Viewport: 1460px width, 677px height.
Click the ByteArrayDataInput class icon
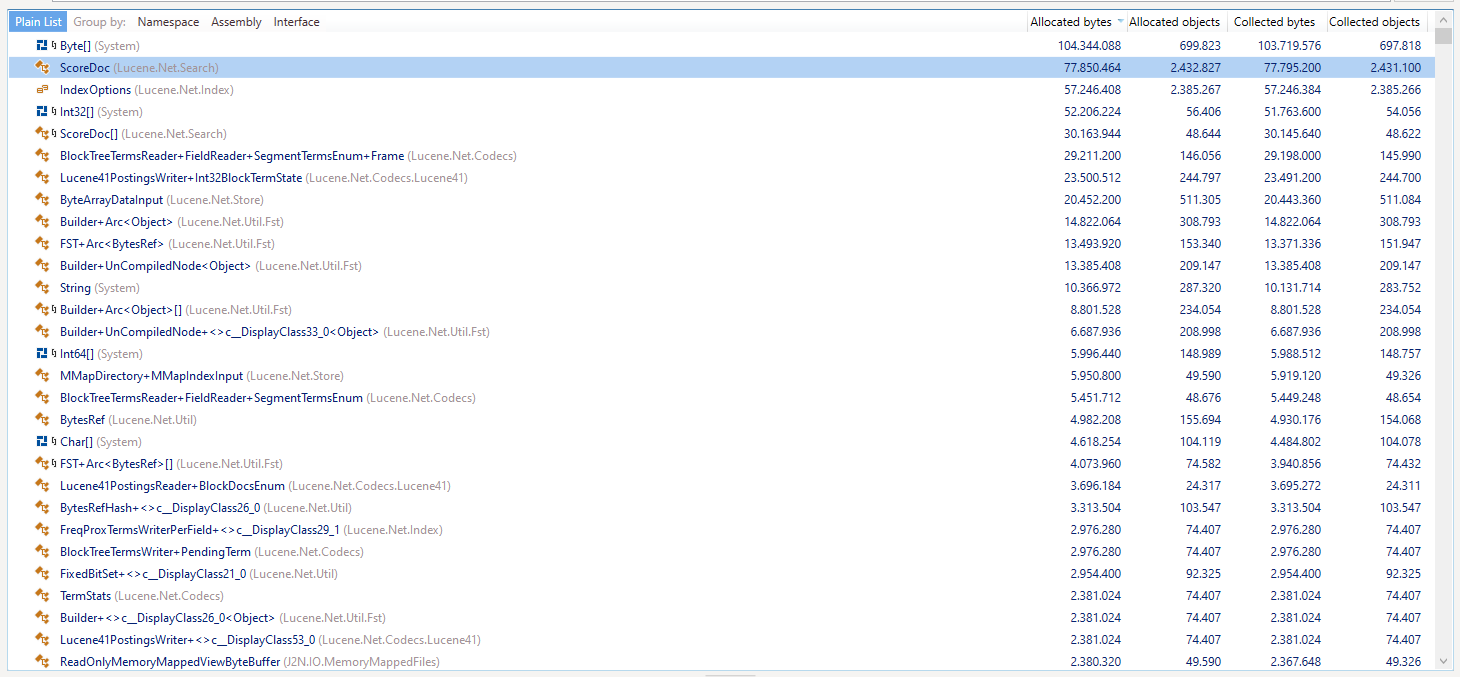(42, 200)
